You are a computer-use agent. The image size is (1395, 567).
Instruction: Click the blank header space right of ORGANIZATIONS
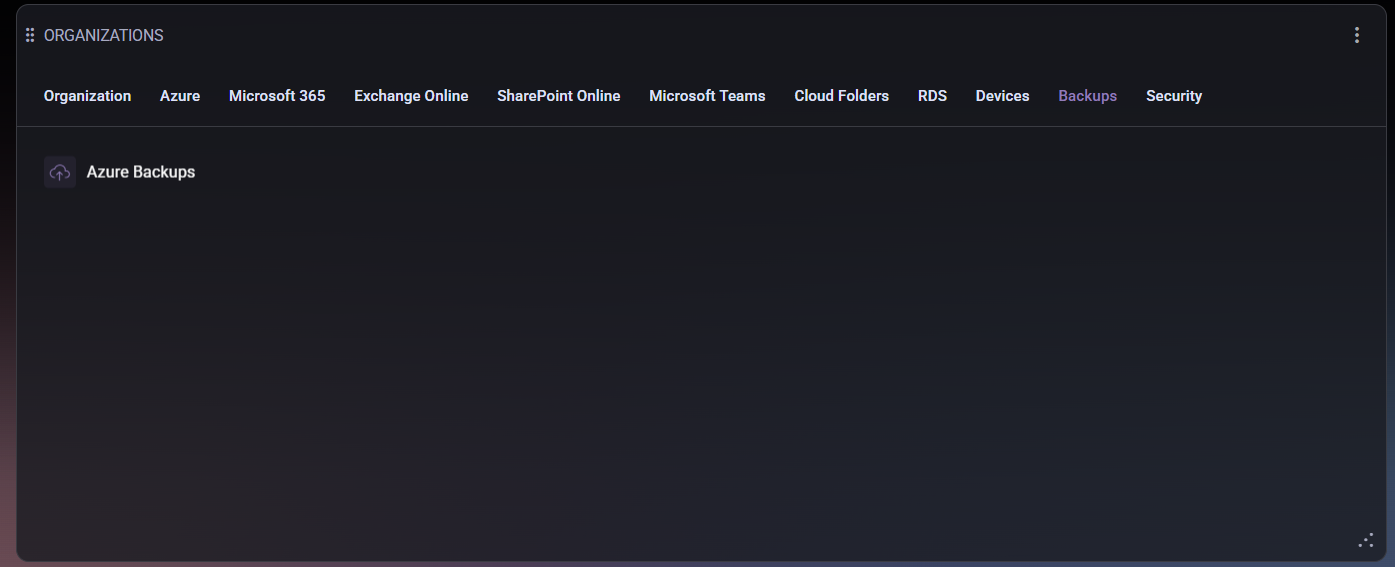[700, 35]
